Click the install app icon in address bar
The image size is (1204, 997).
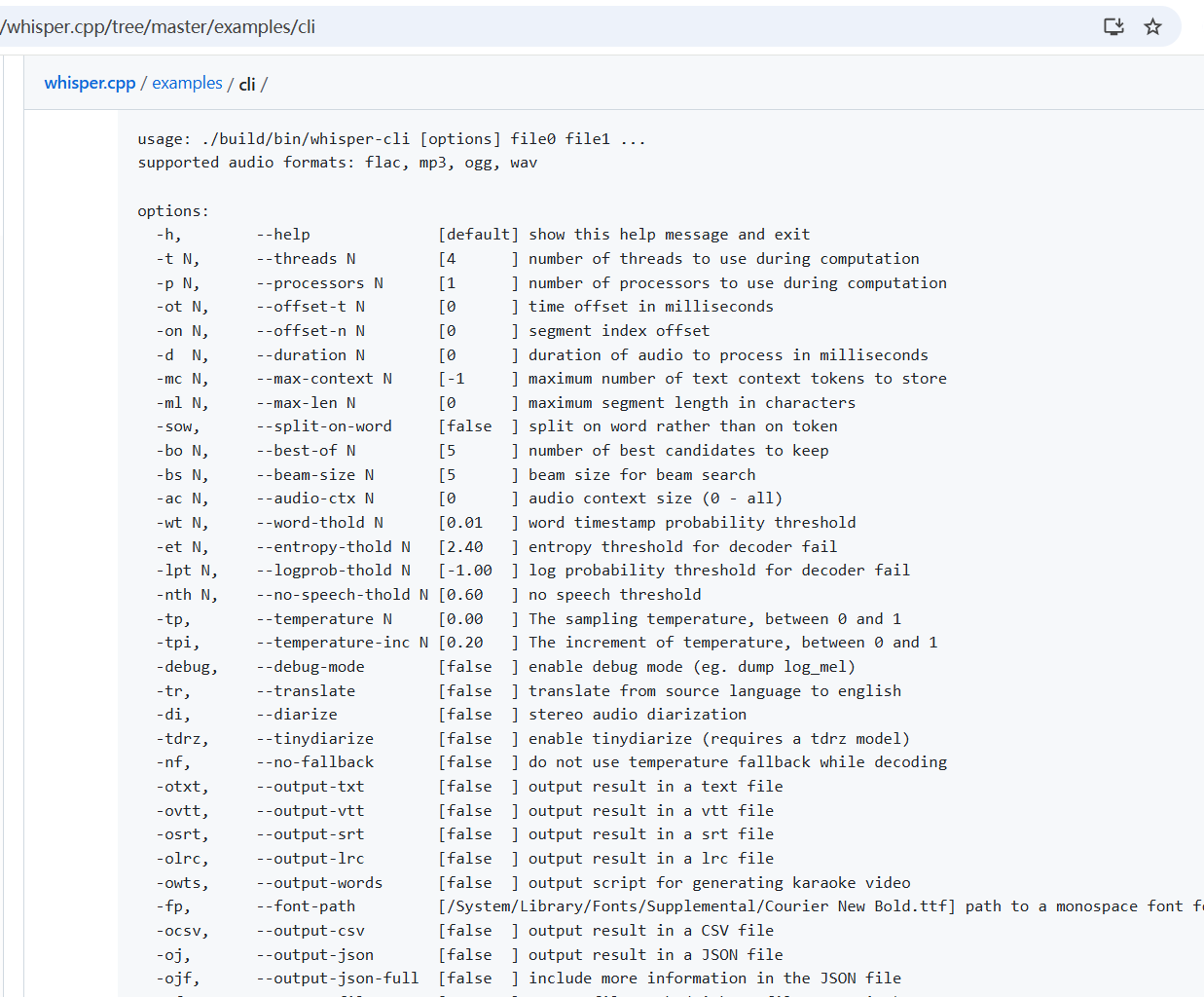[1113, 26]
